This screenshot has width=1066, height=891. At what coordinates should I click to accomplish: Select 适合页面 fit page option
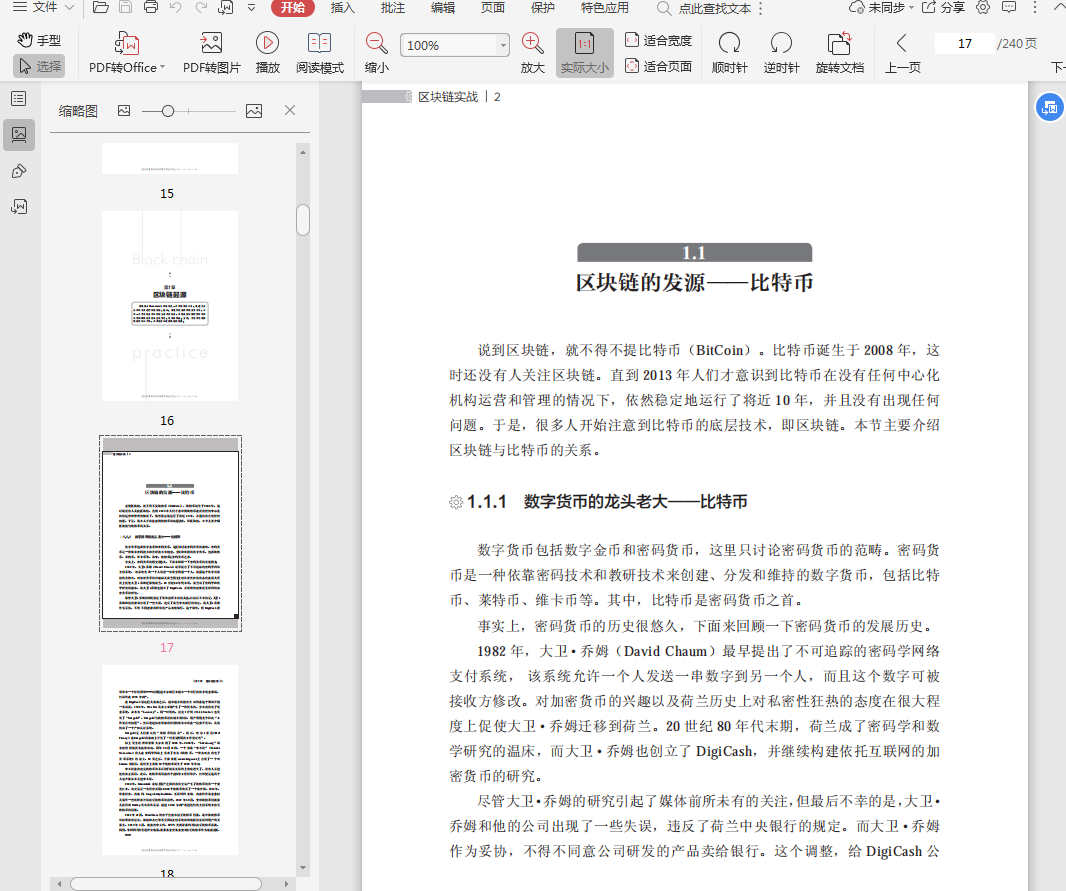[658, 66]
